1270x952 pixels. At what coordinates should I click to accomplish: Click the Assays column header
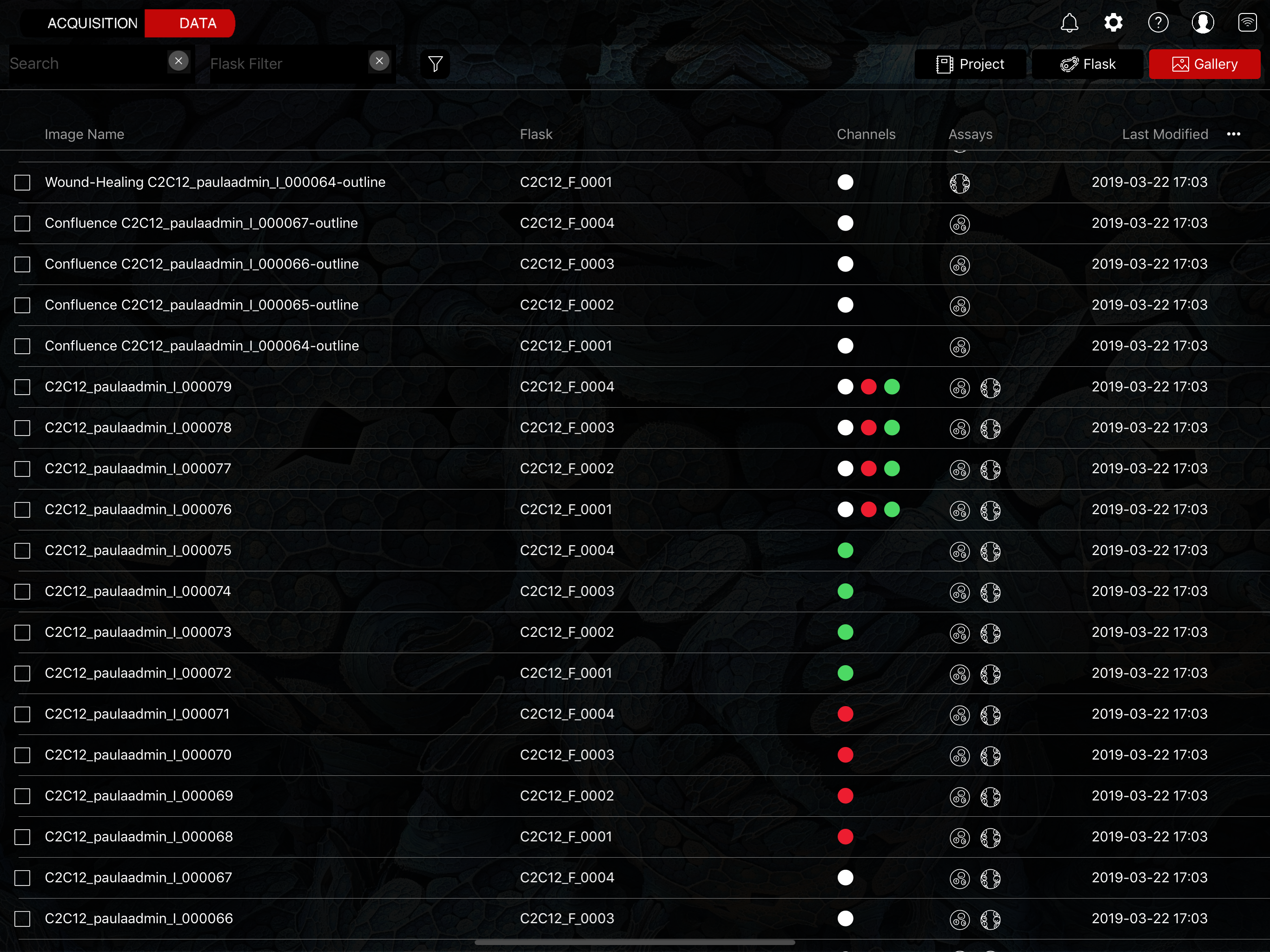[970, 134]
